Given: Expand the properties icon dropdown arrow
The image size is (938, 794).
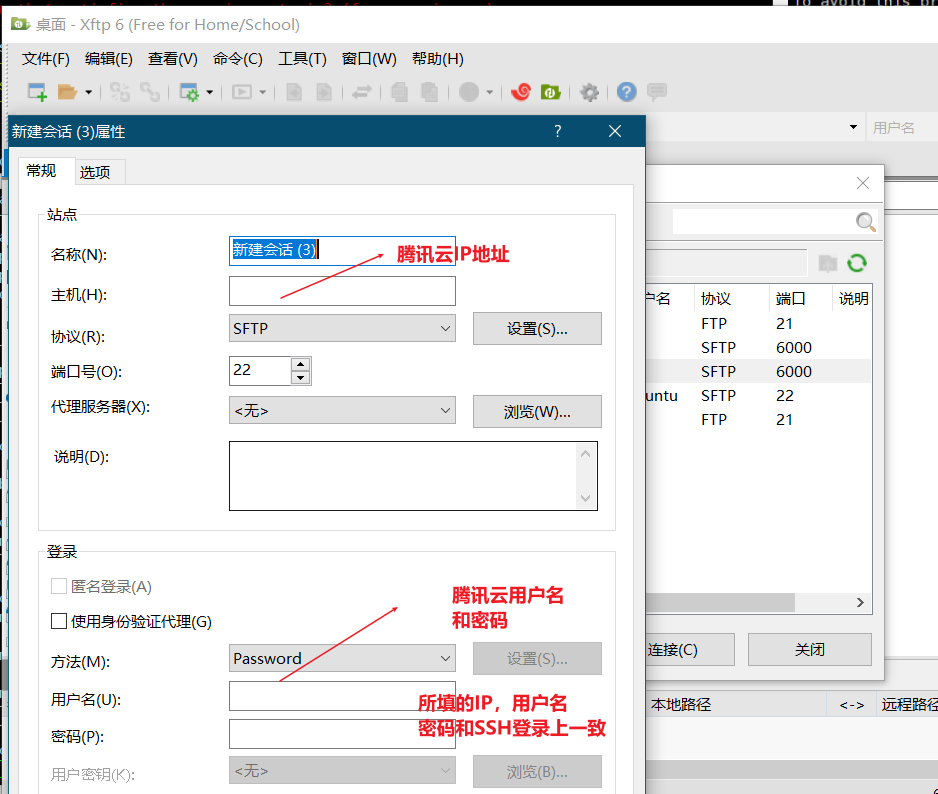Looking at the screenshot, I should coord(209,92).
